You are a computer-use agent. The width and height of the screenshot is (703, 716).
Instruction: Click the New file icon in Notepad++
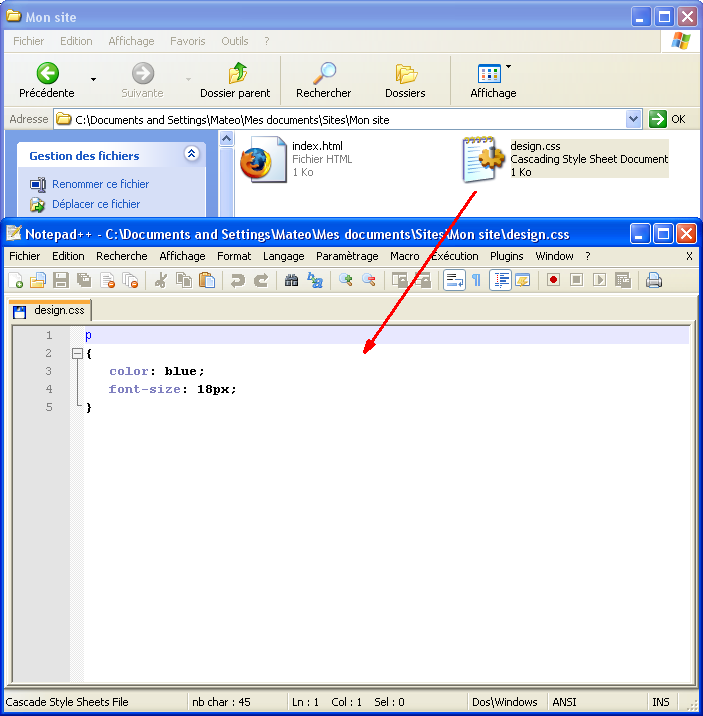[16, 280]
